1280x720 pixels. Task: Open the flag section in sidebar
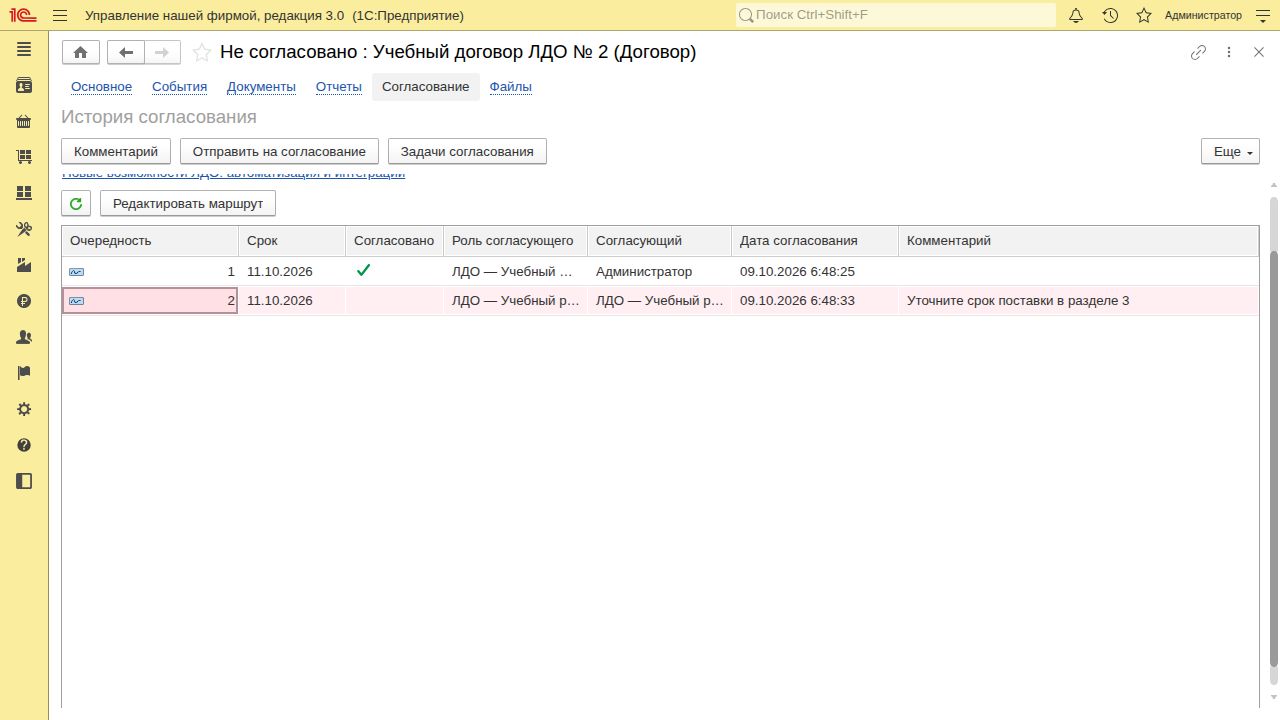click(24, 373)
